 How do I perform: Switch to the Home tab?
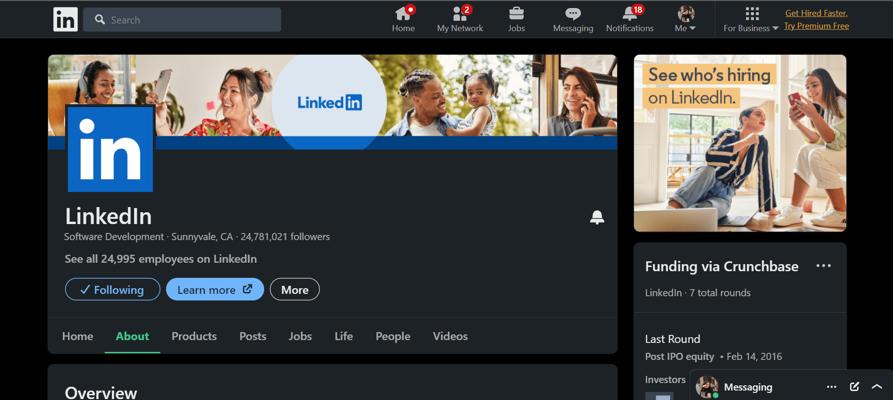pos(77,336)
